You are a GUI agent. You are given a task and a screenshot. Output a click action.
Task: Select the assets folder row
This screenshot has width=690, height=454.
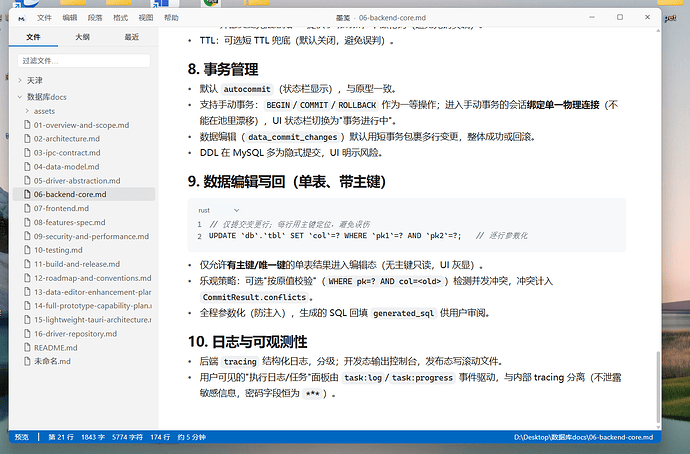(84, 111)
